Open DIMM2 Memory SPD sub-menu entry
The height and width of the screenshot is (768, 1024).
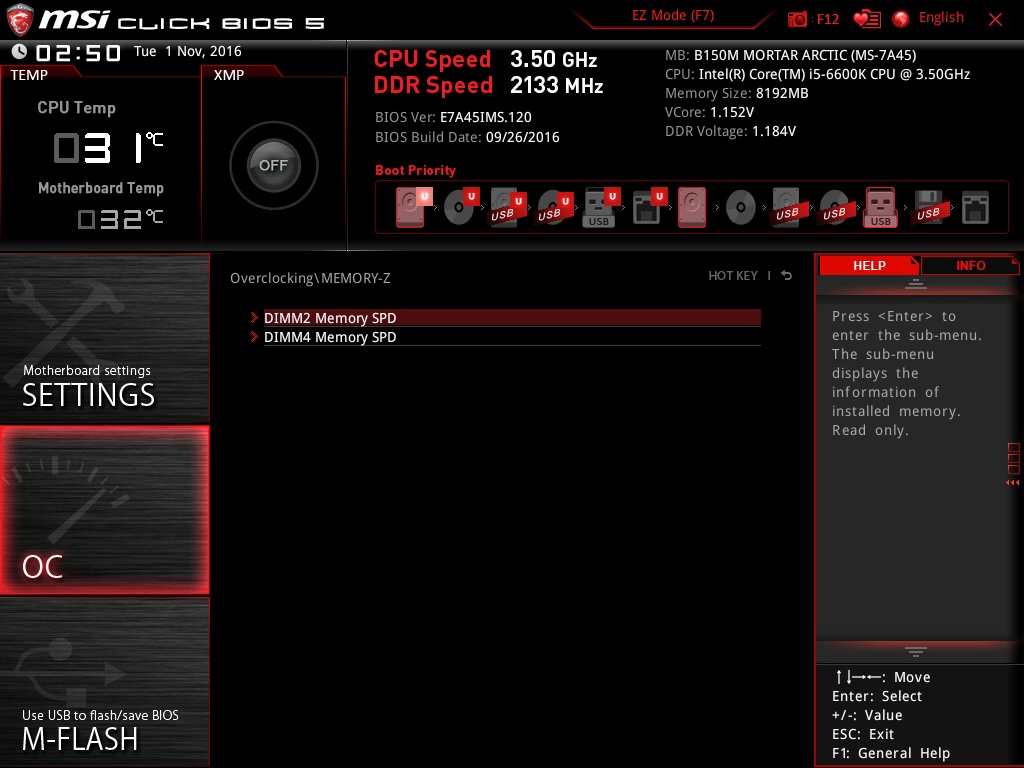coord(512,317)
